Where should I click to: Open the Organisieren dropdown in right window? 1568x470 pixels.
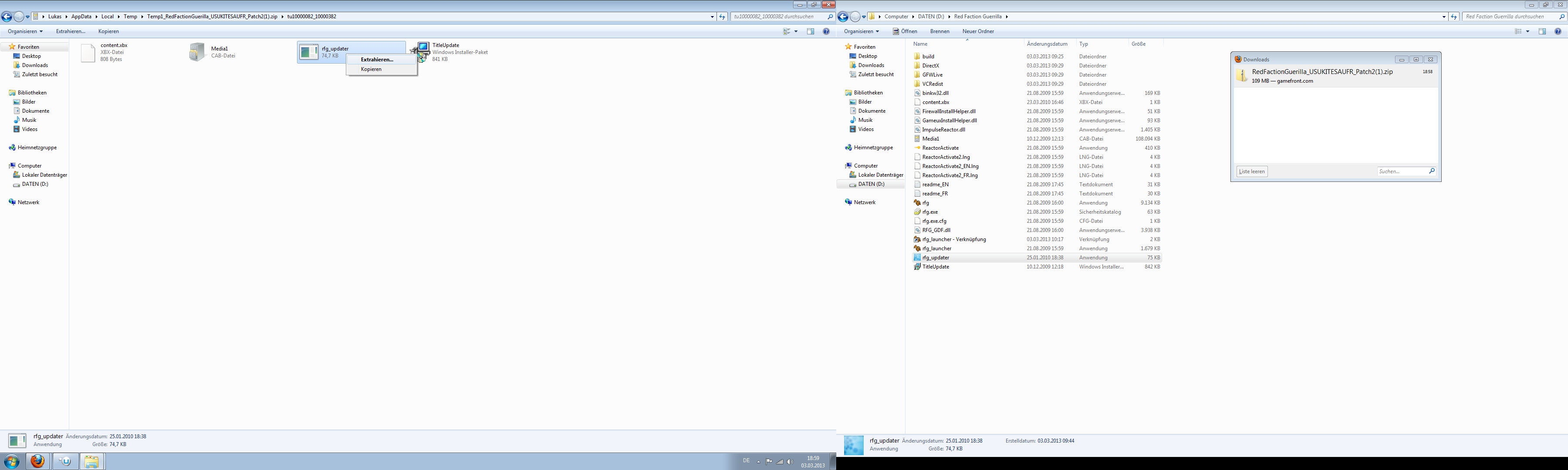click(861, 32)
